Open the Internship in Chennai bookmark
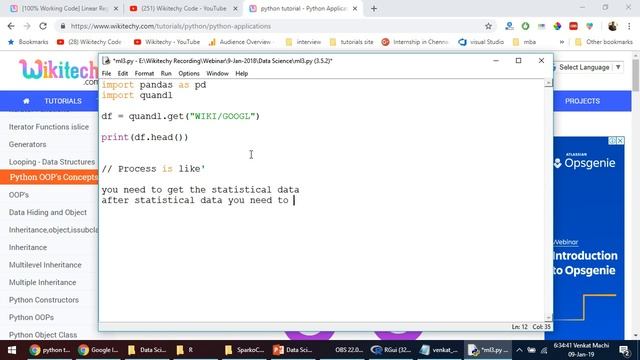The height and width of the screenshot is (360, 640). click(415, 42)
